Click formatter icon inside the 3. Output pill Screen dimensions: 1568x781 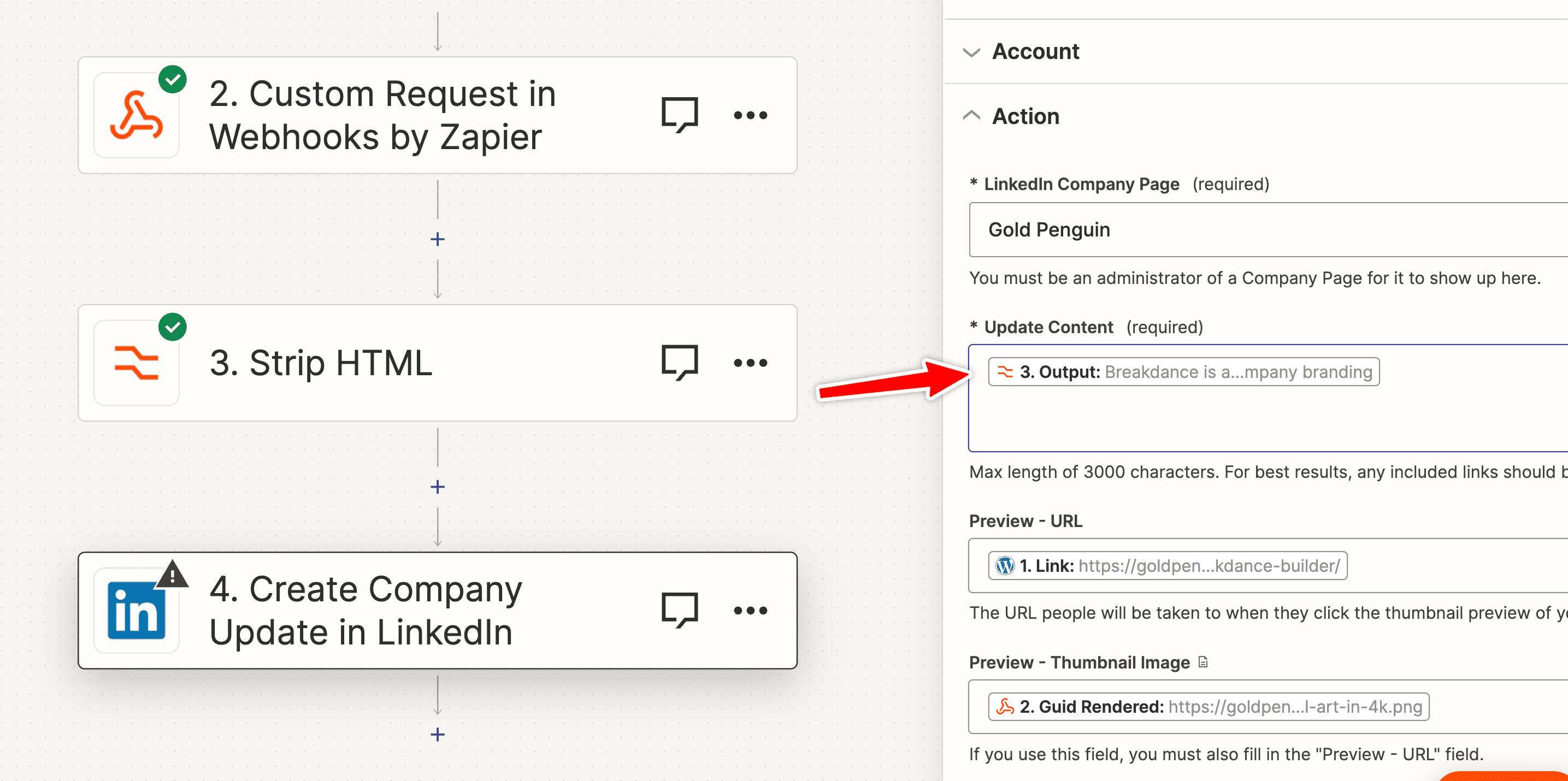click(1005, 371)
